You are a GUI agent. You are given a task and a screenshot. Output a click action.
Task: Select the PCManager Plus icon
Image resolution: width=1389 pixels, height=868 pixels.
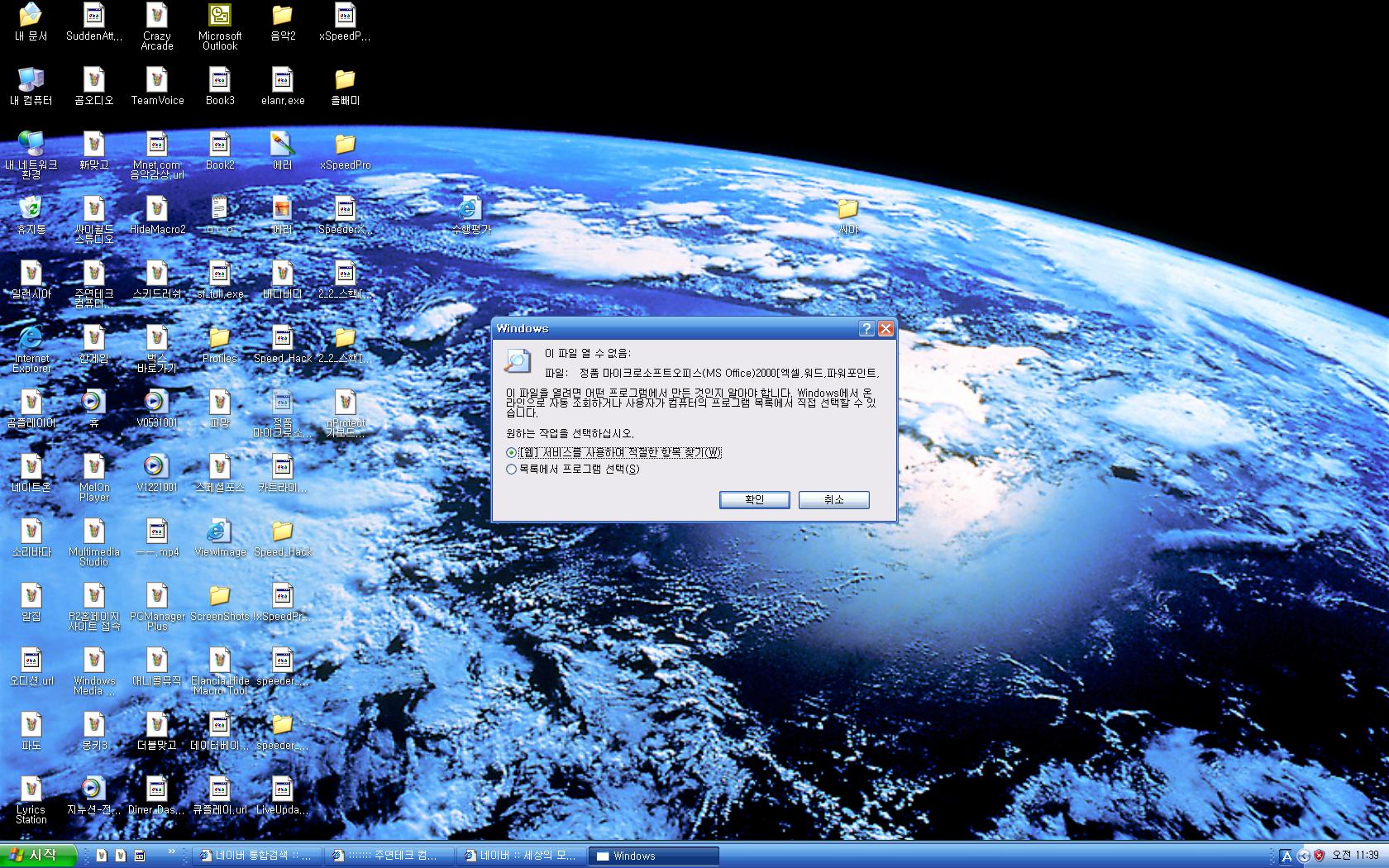coord(156,607)
